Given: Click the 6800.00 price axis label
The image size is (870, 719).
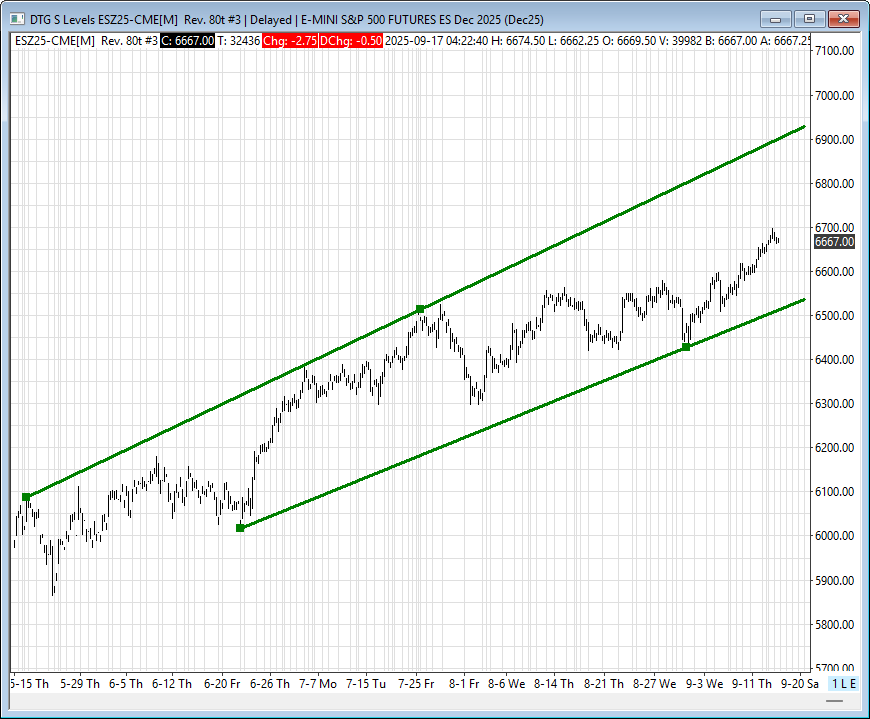Looking at the screenshot, I should click(x=834, y=184).
